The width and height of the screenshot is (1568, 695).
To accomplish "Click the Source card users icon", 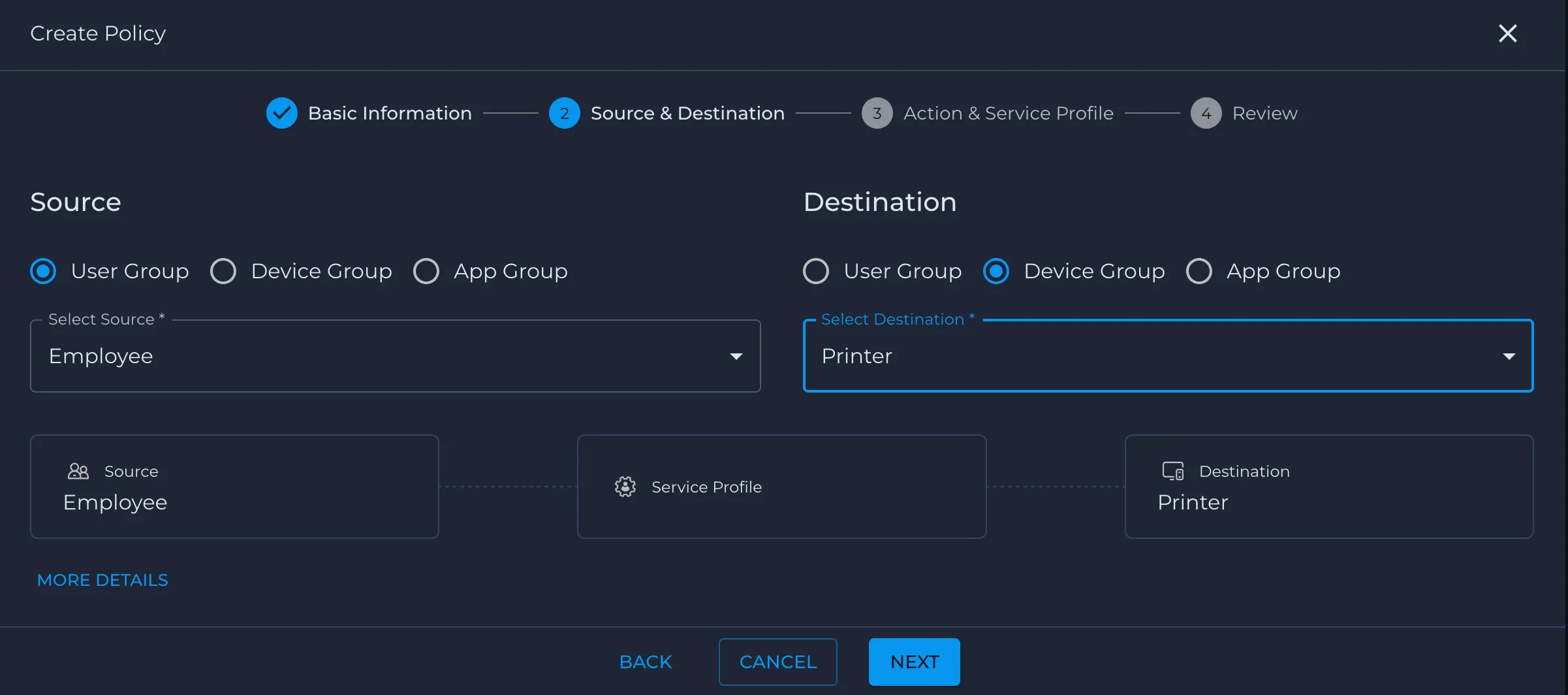I will coord(78,471).
